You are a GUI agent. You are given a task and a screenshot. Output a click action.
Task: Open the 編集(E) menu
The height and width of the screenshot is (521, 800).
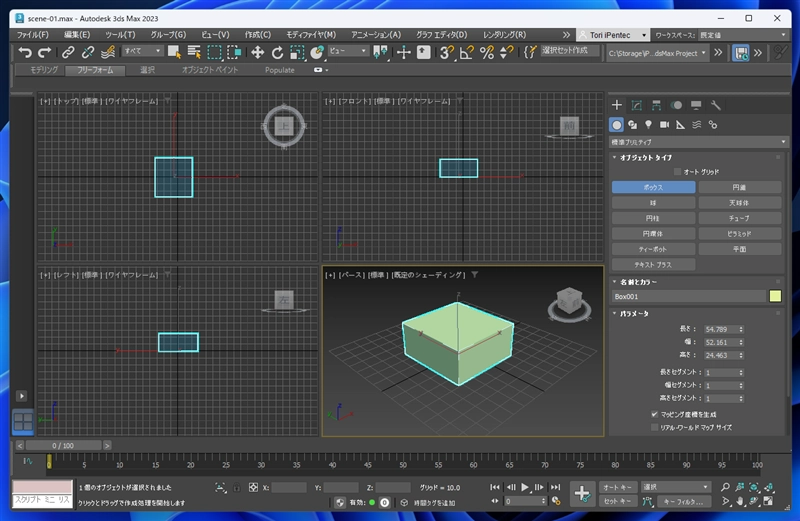coord(77,35)
